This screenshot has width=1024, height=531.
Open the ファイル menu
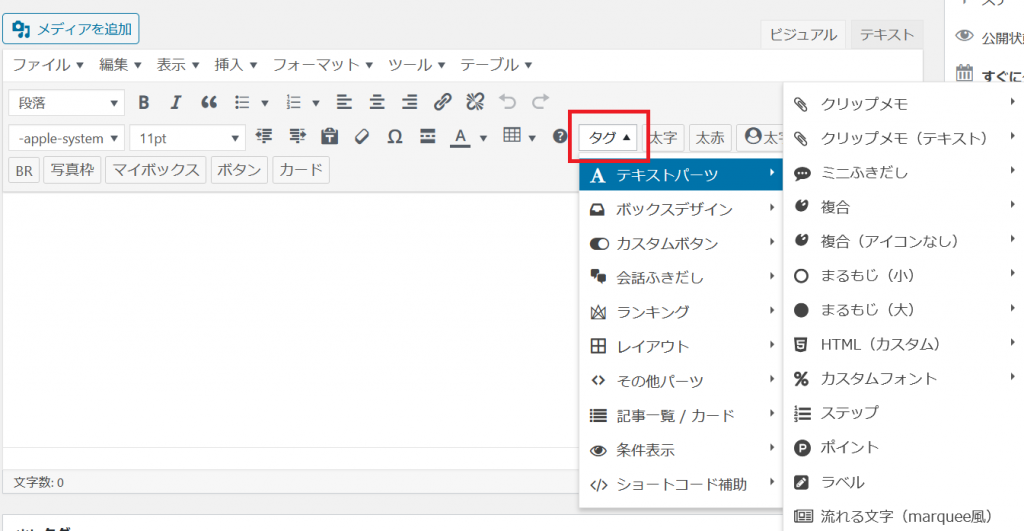pyautogui.click(x=48, y=65)
